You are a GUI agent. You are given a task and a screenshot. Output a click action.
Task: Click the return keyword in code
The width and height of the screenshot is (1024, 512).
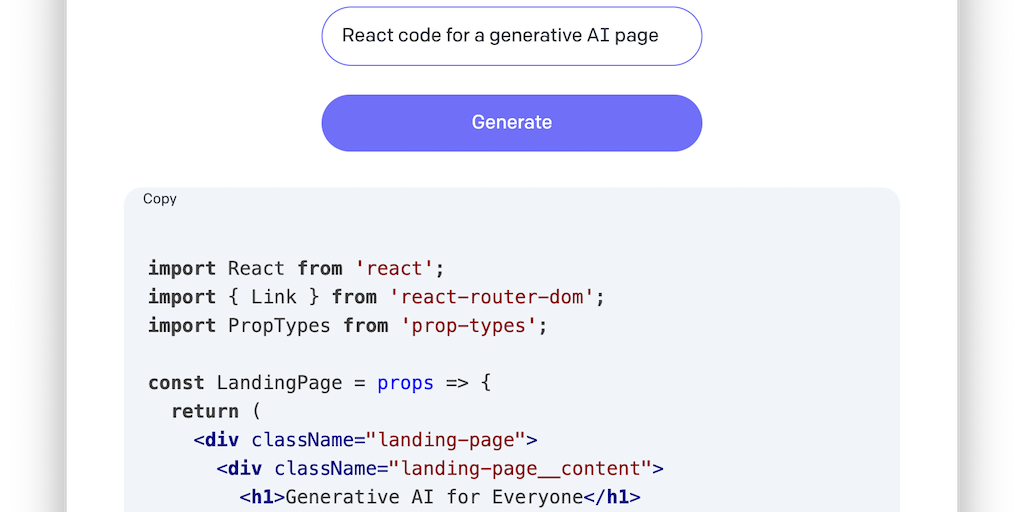[x=205, y=411]
